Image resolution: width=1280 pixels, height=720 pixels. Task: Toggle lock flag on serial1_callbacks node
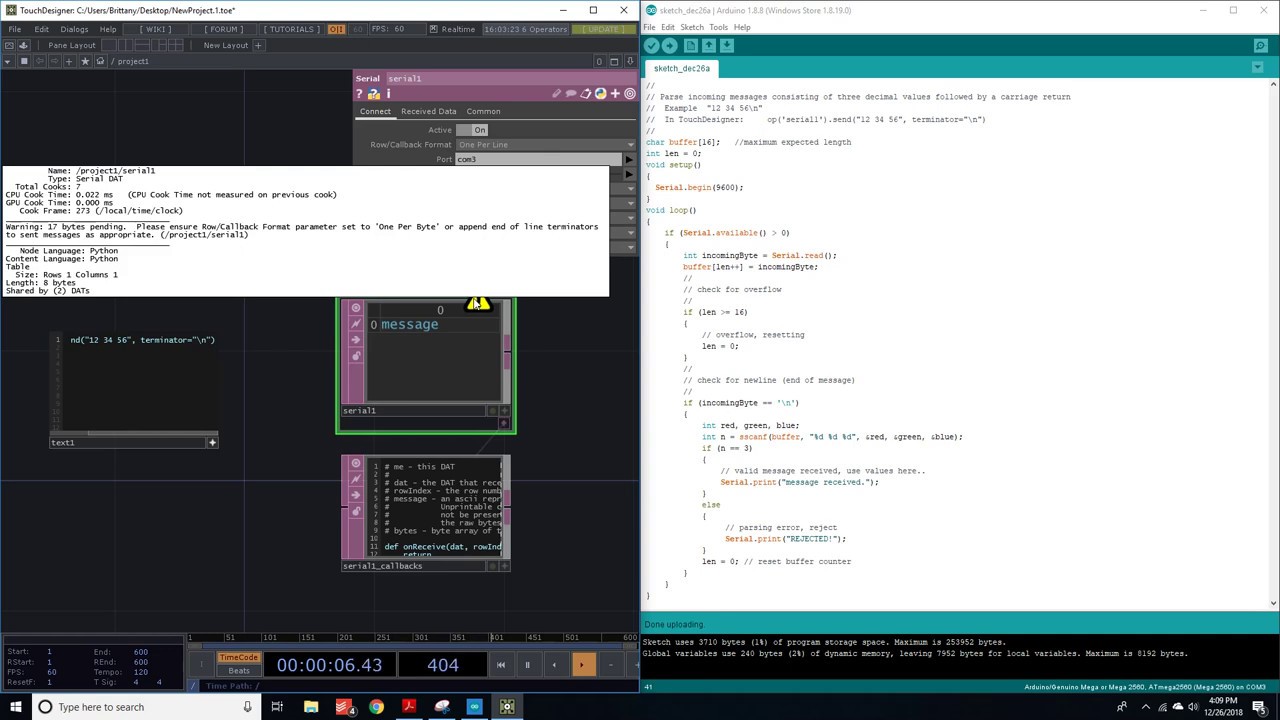[x=356, y=511]
